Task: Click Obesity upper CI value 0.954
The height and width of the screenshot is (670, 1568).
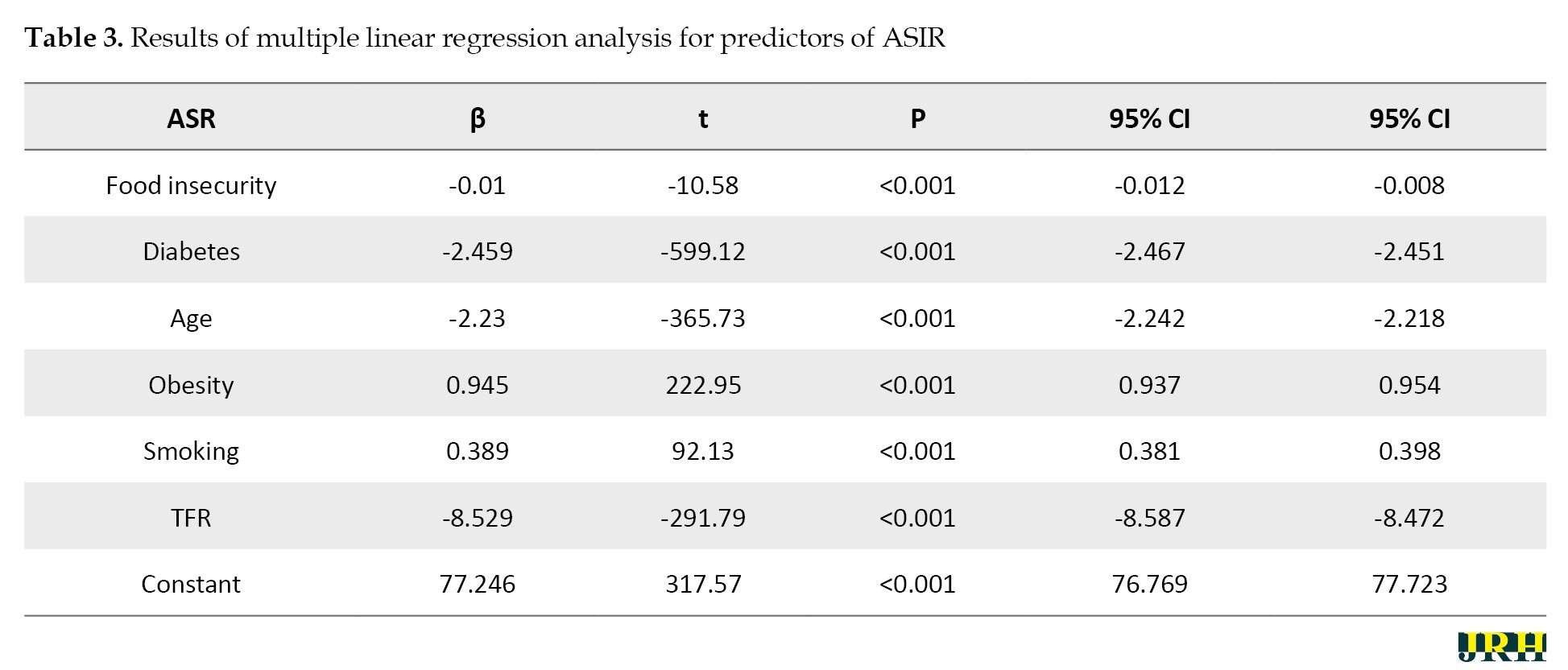Action: point(1409,385)
